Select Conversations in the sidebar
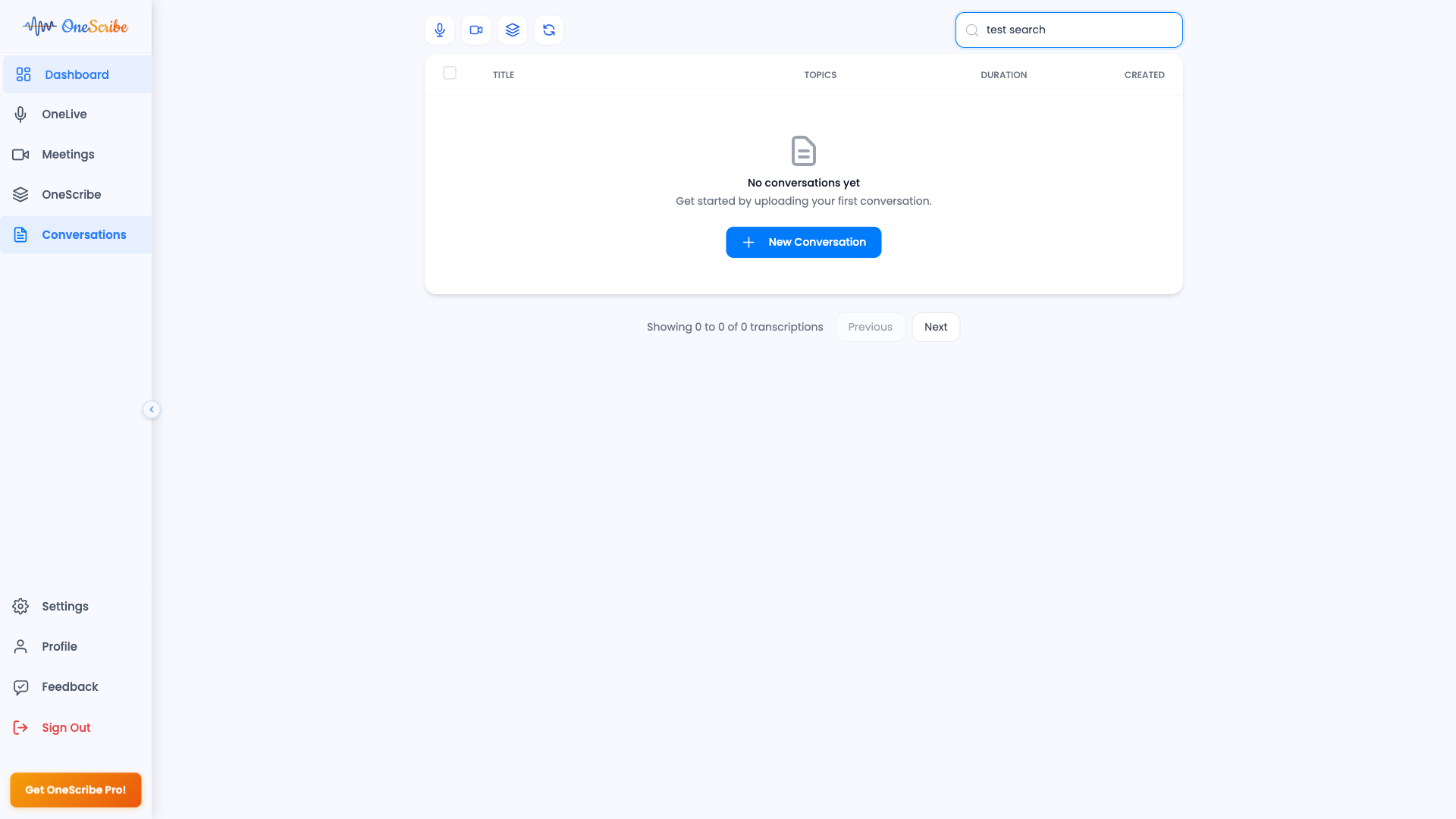The width and height of the screenshot is (1456, 819). pyautogui.click(x=83, y=235)
